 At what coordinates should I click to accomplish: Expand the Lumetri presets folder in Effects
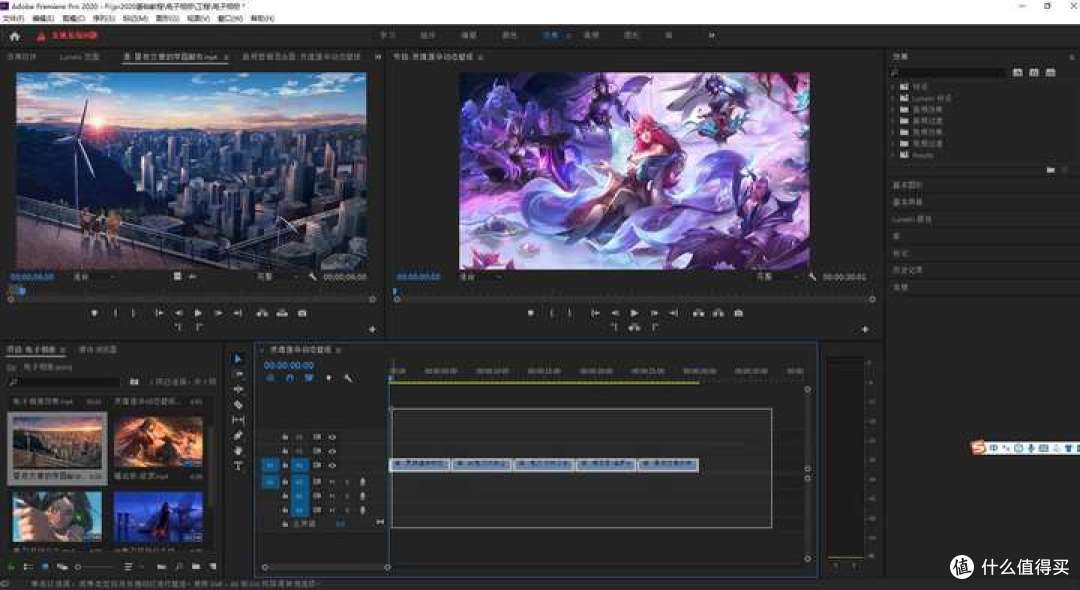(x=892, y=98)
